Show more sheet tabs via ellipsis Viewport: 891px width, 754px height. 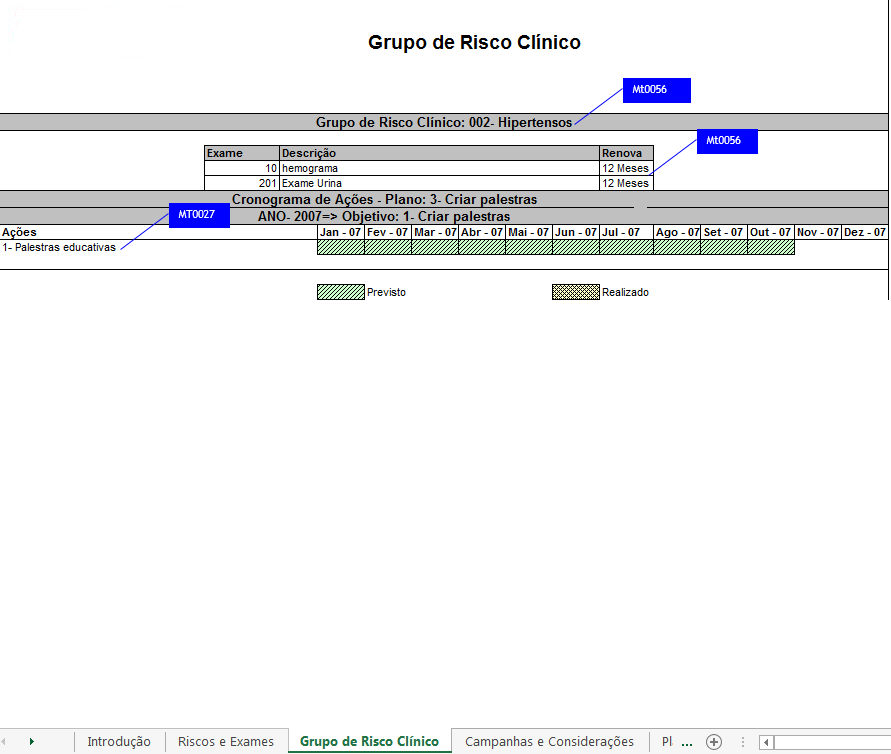(687, 743)
